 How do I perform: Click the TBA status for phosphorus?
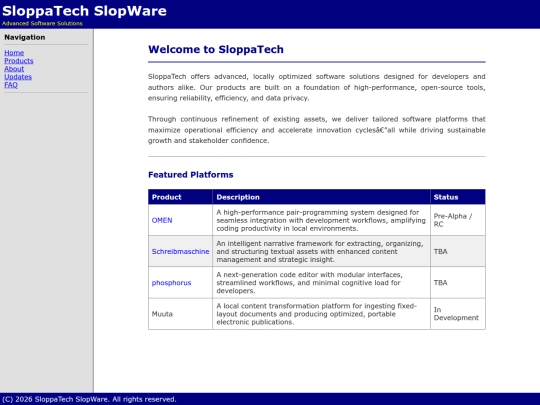tap(458, 283)
